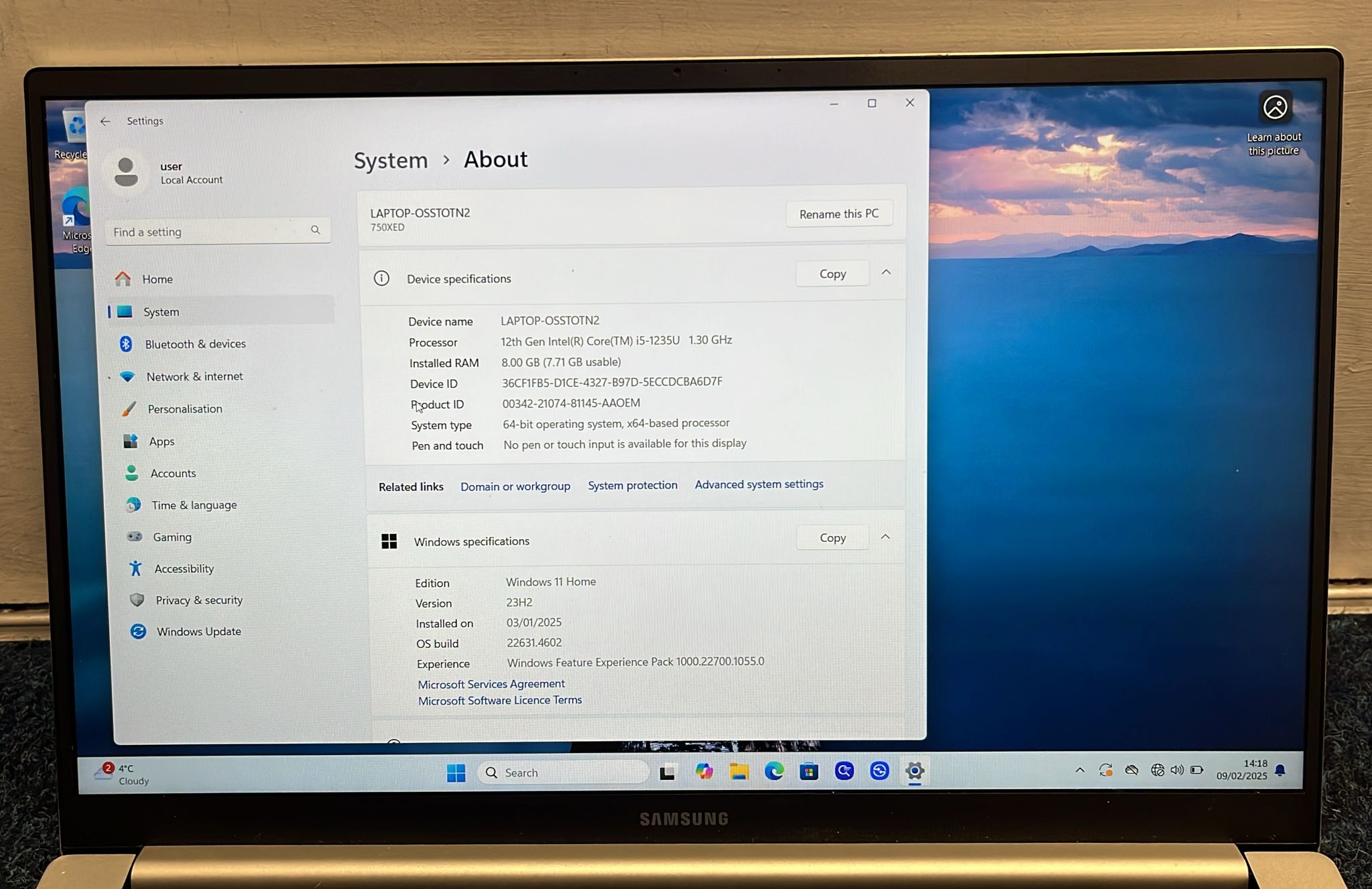The height and width of the screenshot is (889, 1372).
Task: Copy the device specifications
Action: click(x=832, y=273)
